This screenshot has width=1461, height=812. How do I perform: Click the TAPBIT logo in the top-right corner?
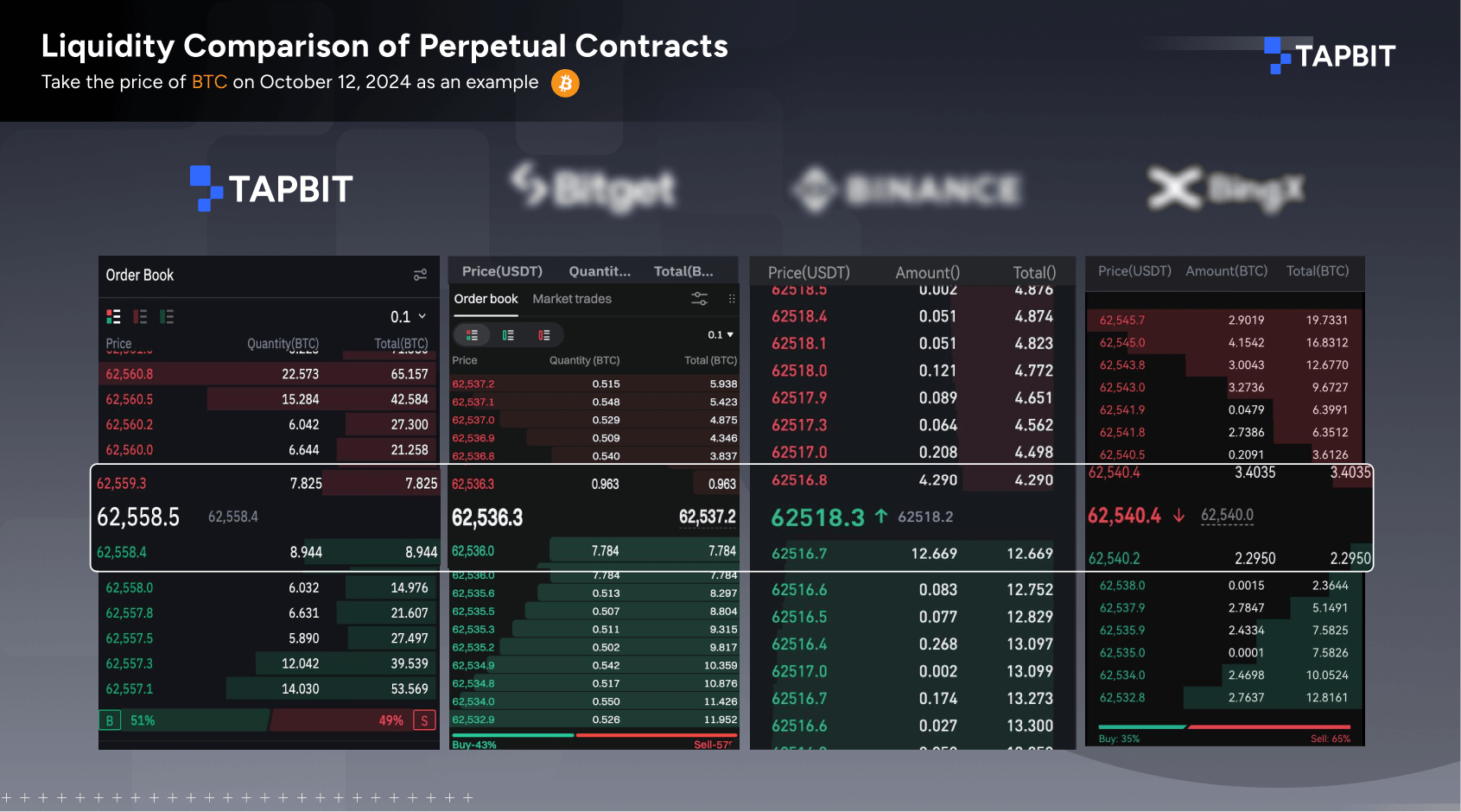click(x=1331, y=55)
